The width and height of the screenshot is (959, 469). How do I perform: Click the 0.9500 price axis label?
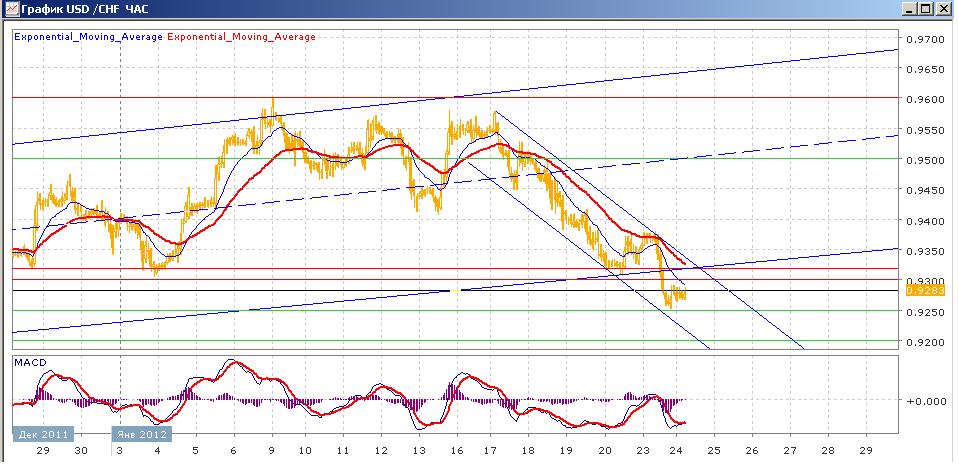pyautogui.click(x=925, y=160)
